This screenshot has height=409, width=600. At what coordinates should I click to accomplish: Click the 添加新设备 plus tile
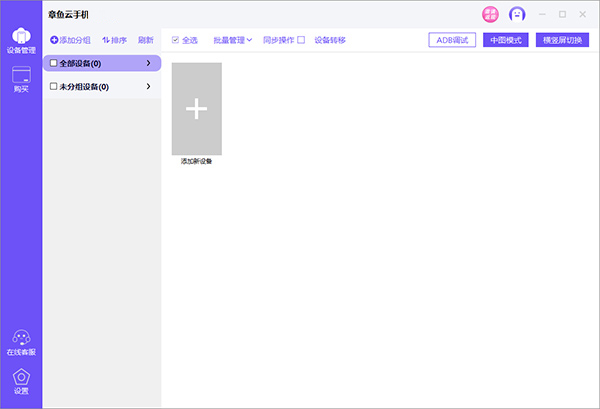point(197,108)
